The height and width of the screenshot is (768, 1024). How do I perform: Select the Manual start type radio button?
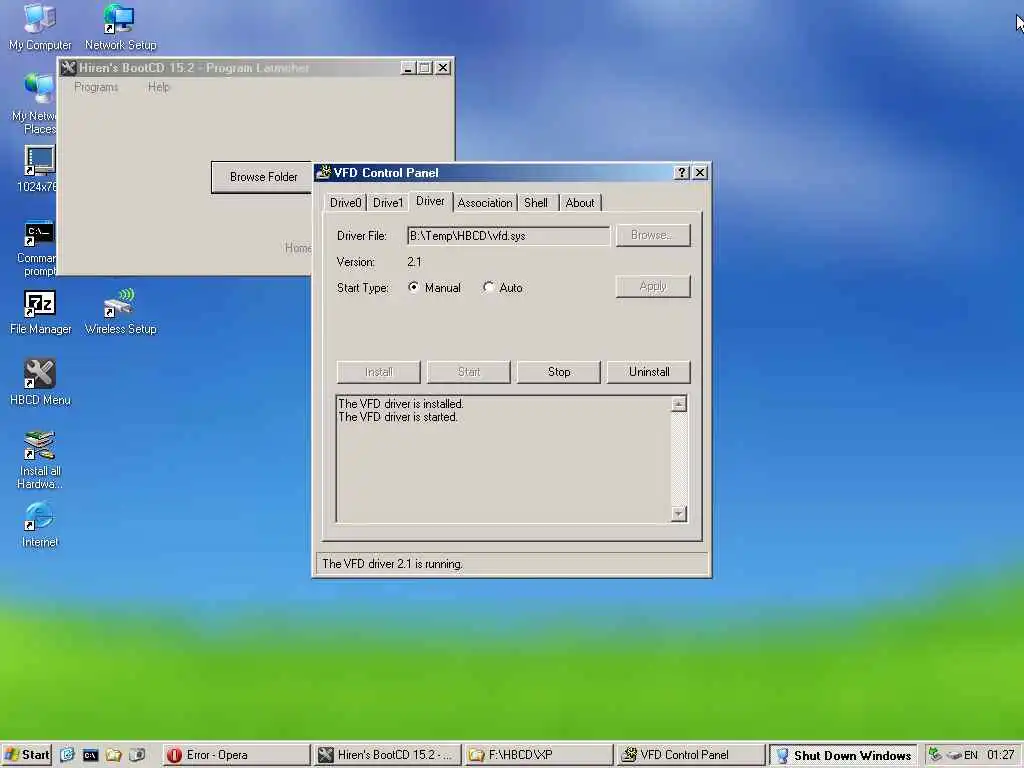pyautogui.click(x=413, y=287)
